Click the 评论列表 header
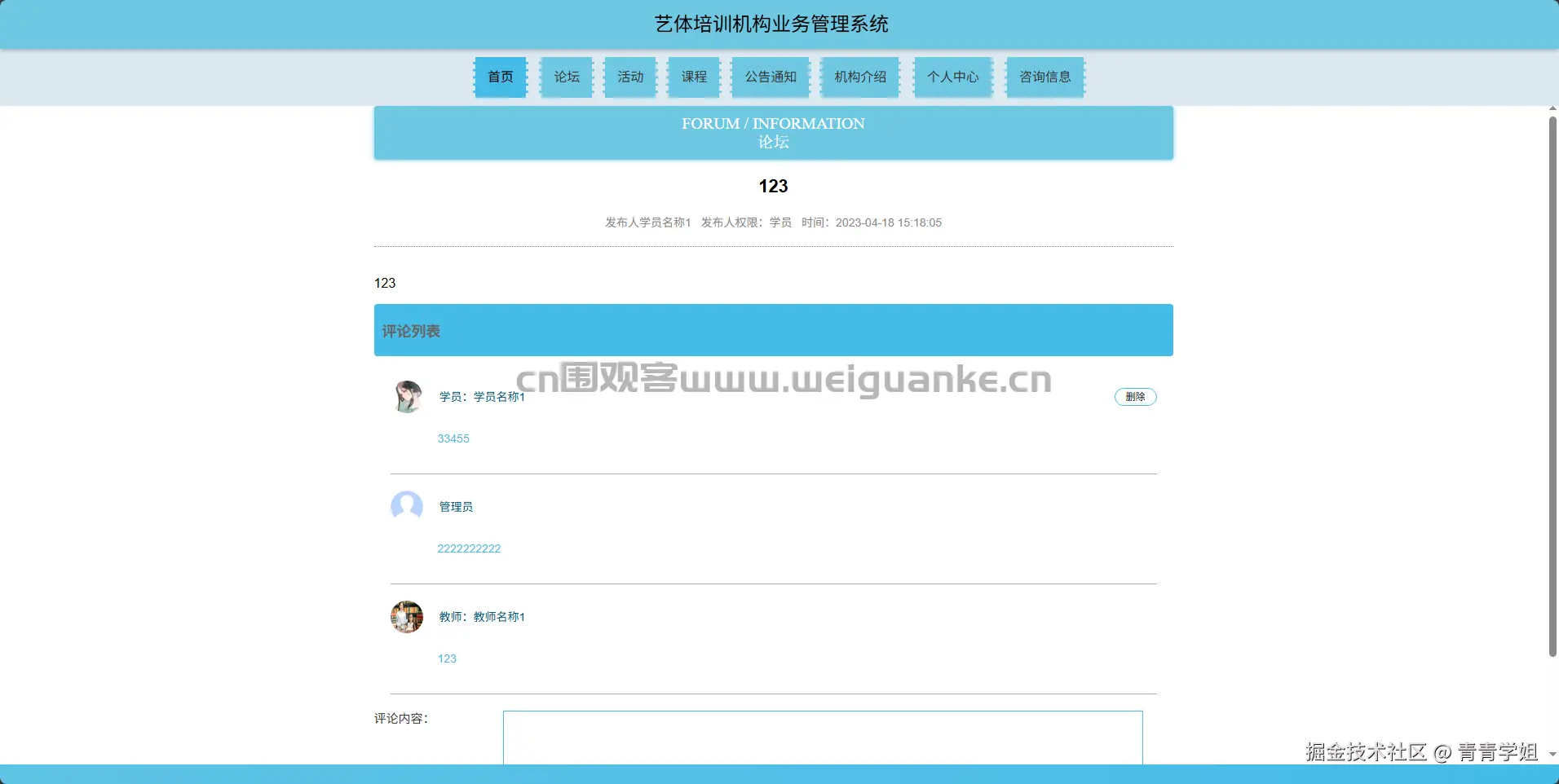 point(773,330)
